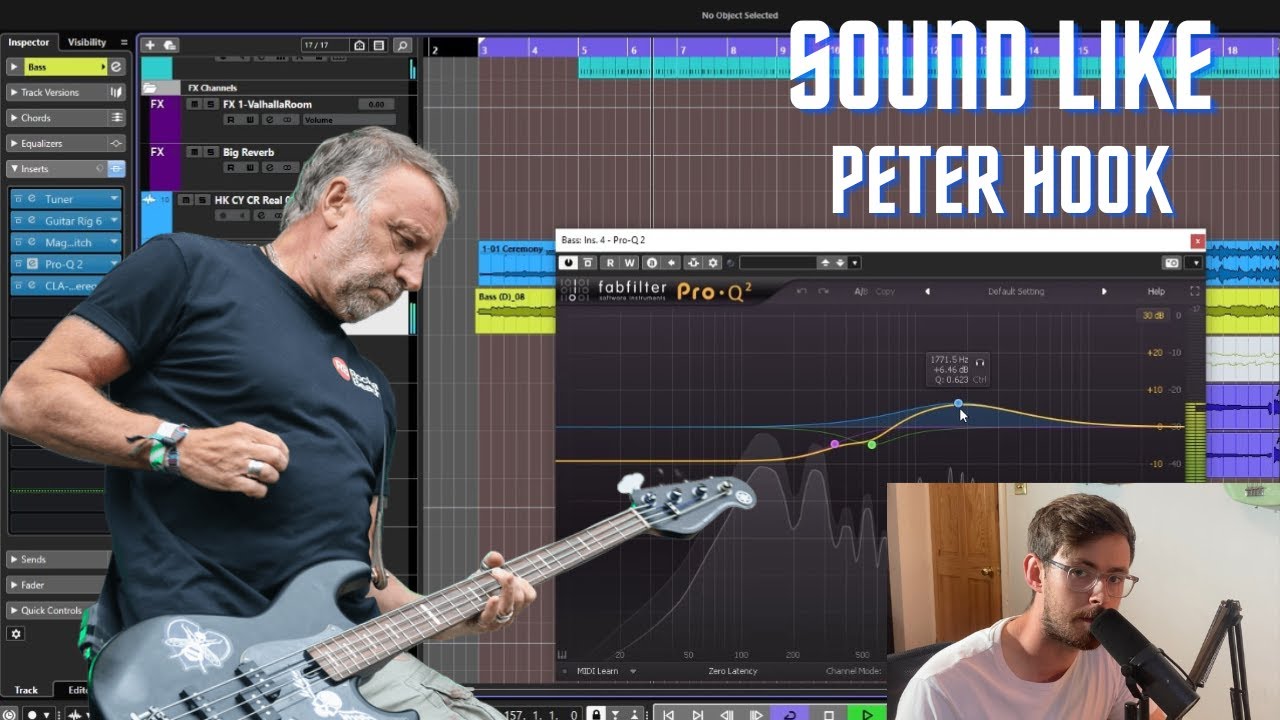Mute the FX 1-ValhallaRoom channel
This screenshot has height=720, width=1280.
pyautogui.click(x=195, y=104)
